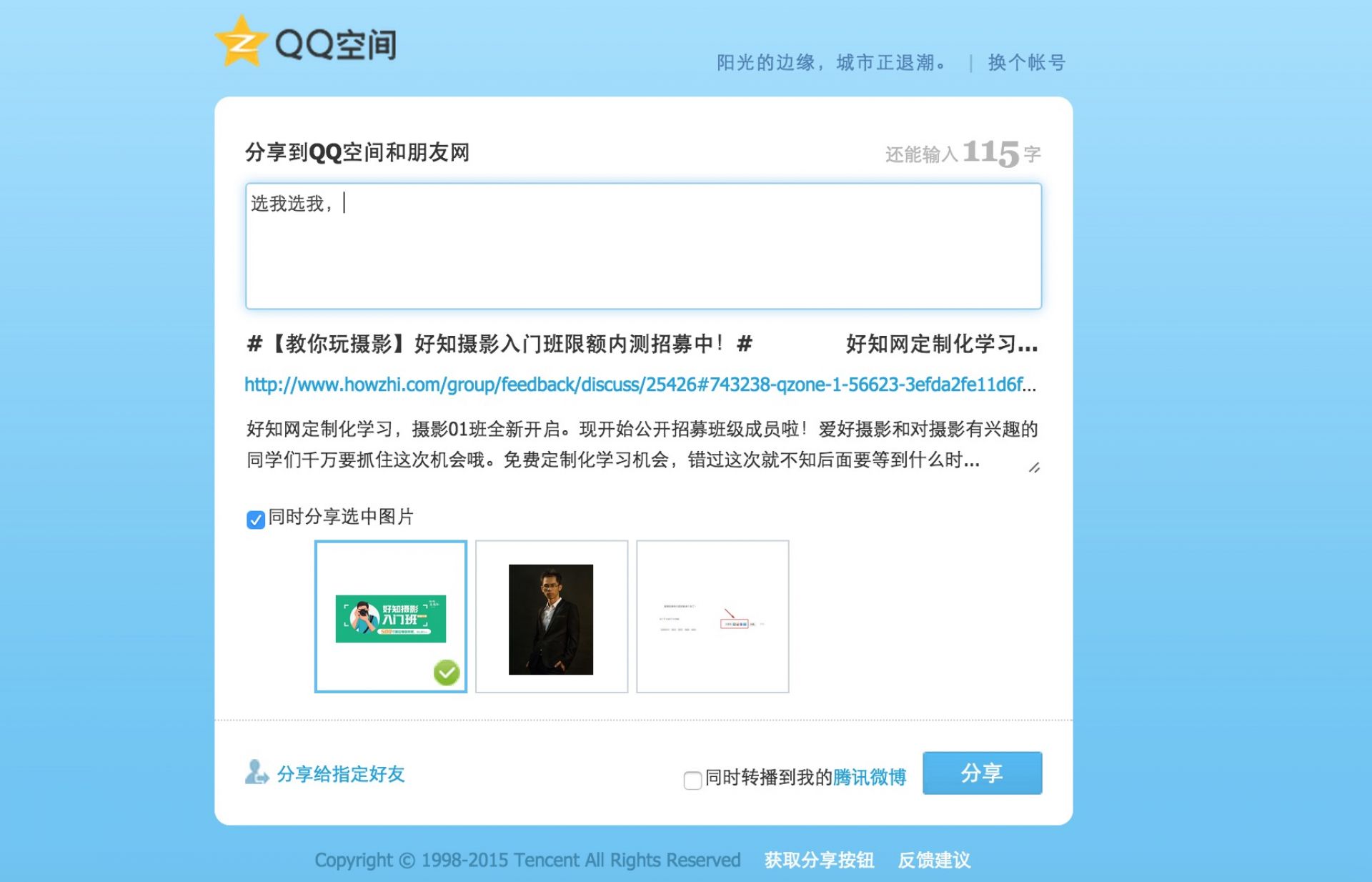Open 分享给指定好友 link

(341, 774)
